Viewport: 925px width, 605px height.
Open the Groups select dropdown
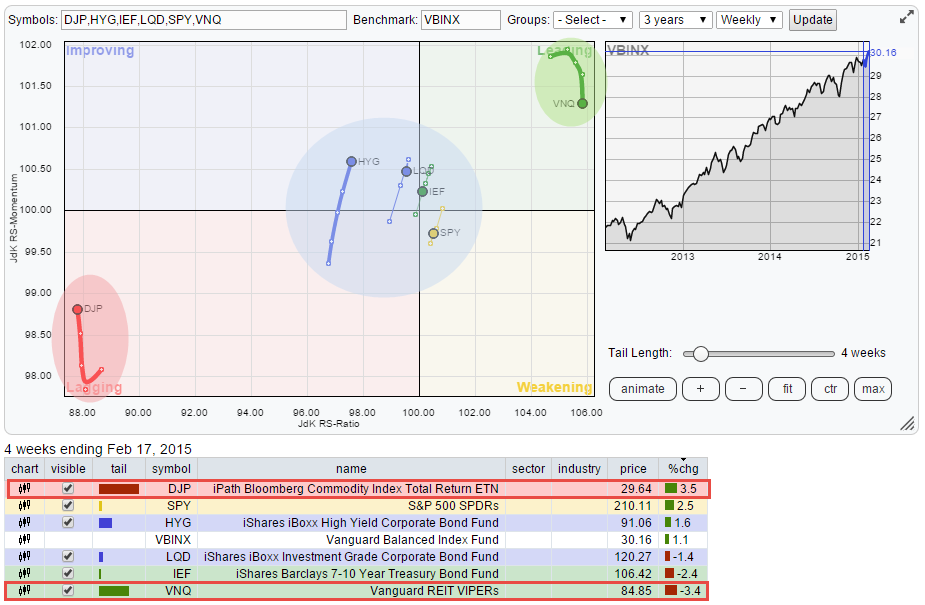click(593, 20)
